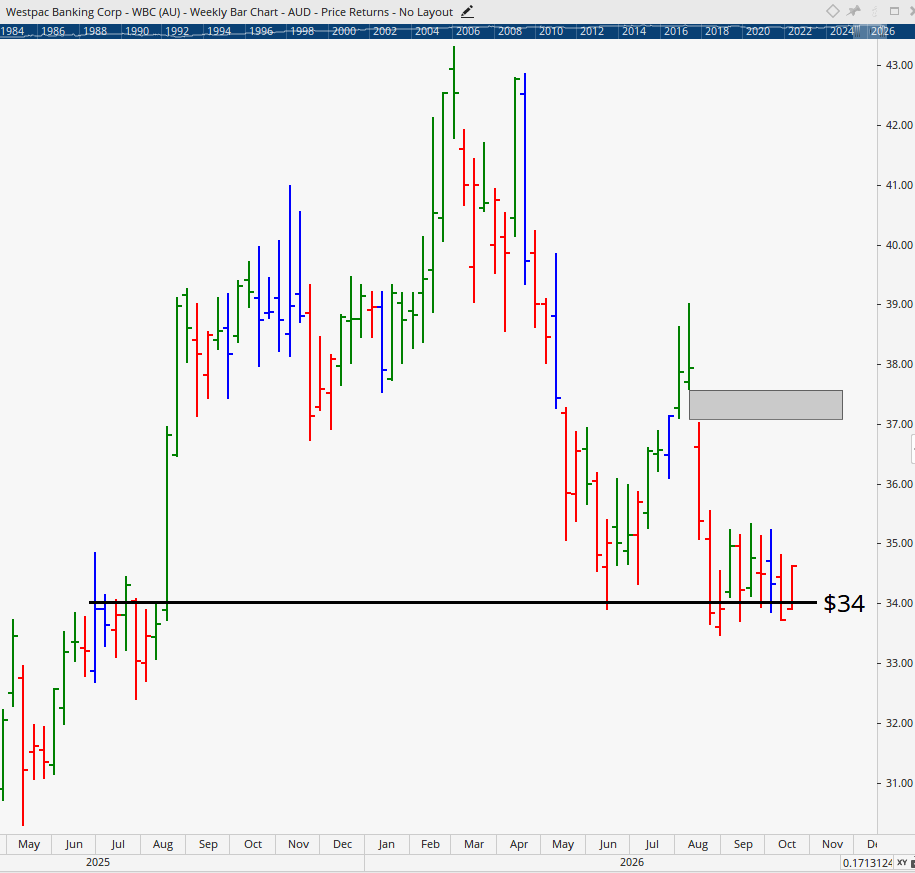Select the gray rectangle drawing on chart
The width and height of the screenshot is (915, 873).
click(766, 405)
